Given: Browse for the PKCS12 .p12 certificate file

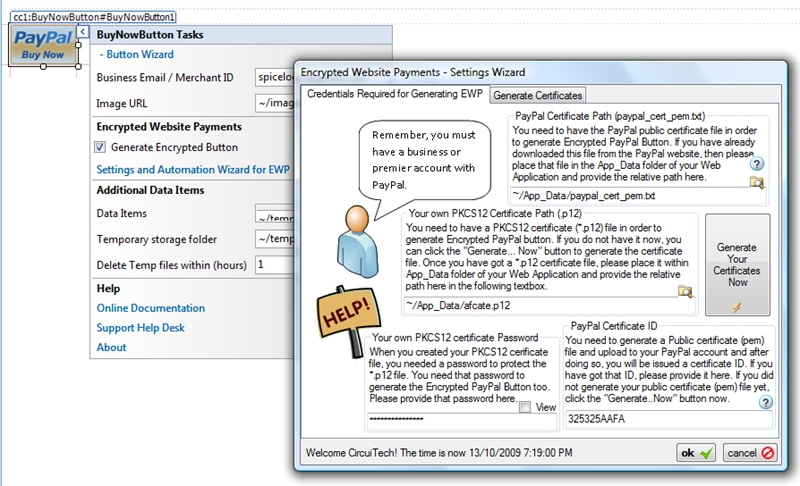Looking at the screenshot, I should click(x=685, y=291).
